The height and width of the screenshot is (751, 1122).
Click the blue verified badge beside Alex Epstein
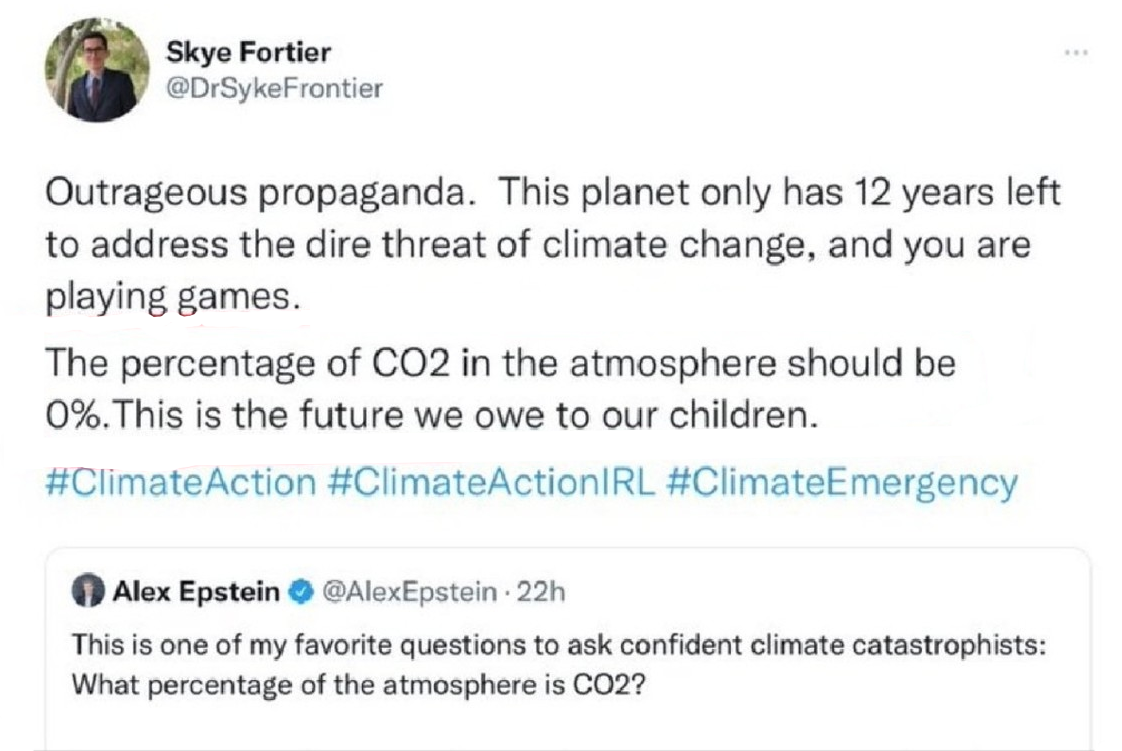click(x=298, y=593)
